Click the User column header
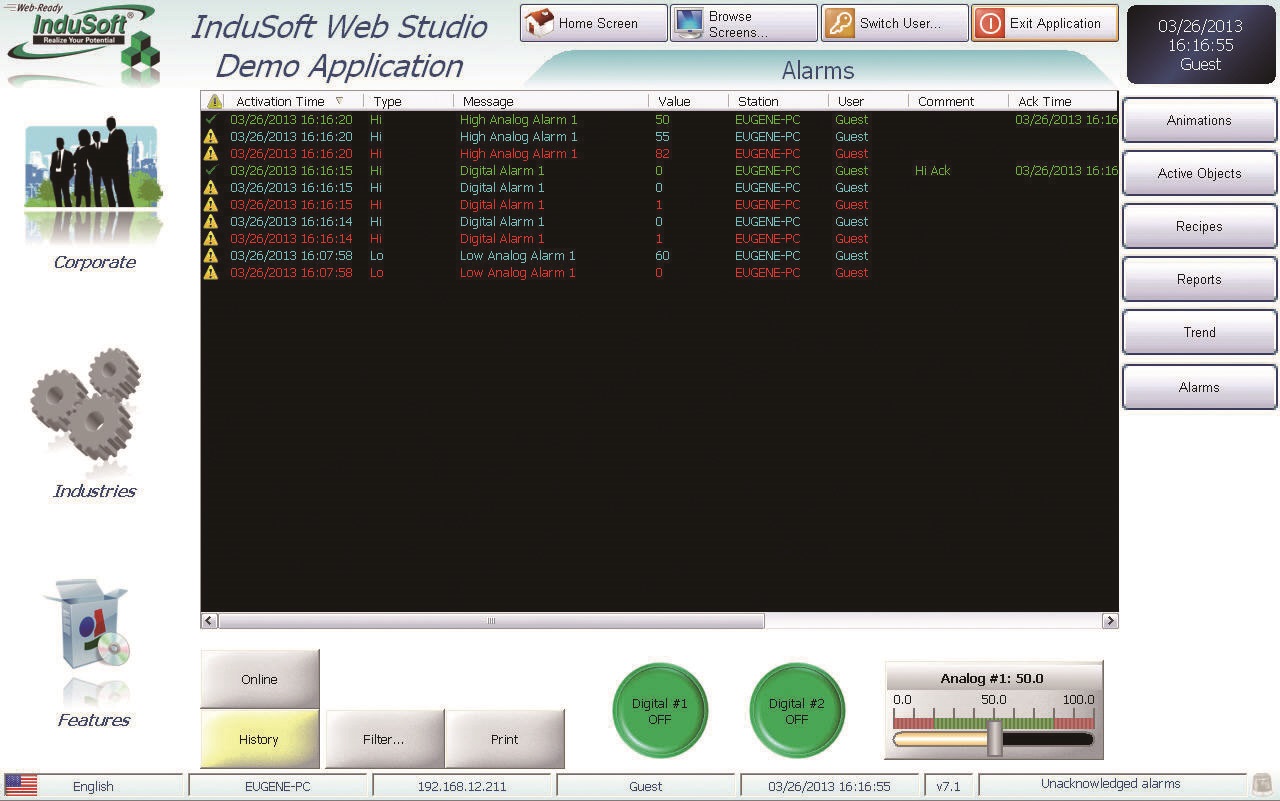Image resolution: width=1280 pixels, height=801 pixels. coord(868,101)
